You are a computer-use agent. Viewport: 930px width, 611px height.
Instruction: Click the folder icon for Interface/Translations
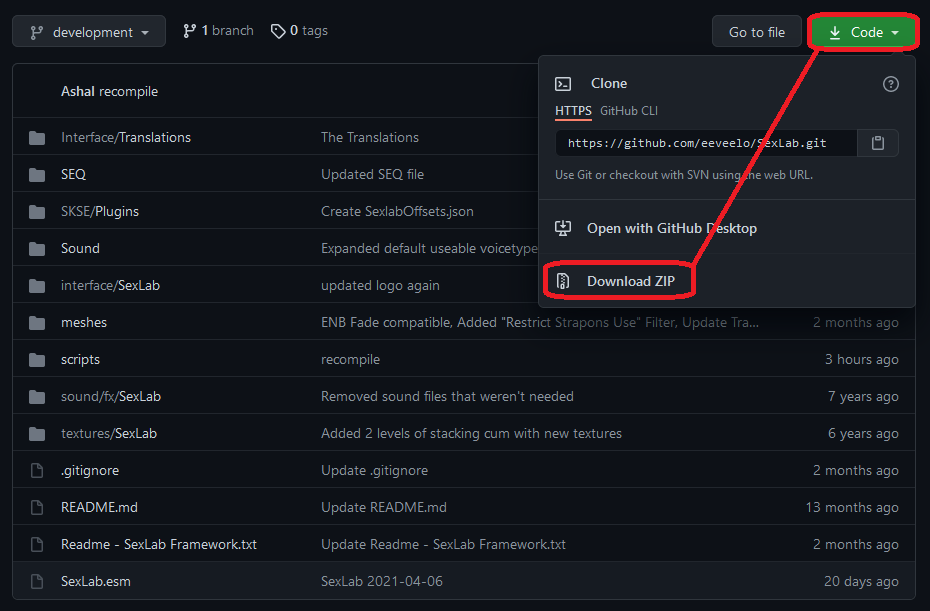click(37, 138)
